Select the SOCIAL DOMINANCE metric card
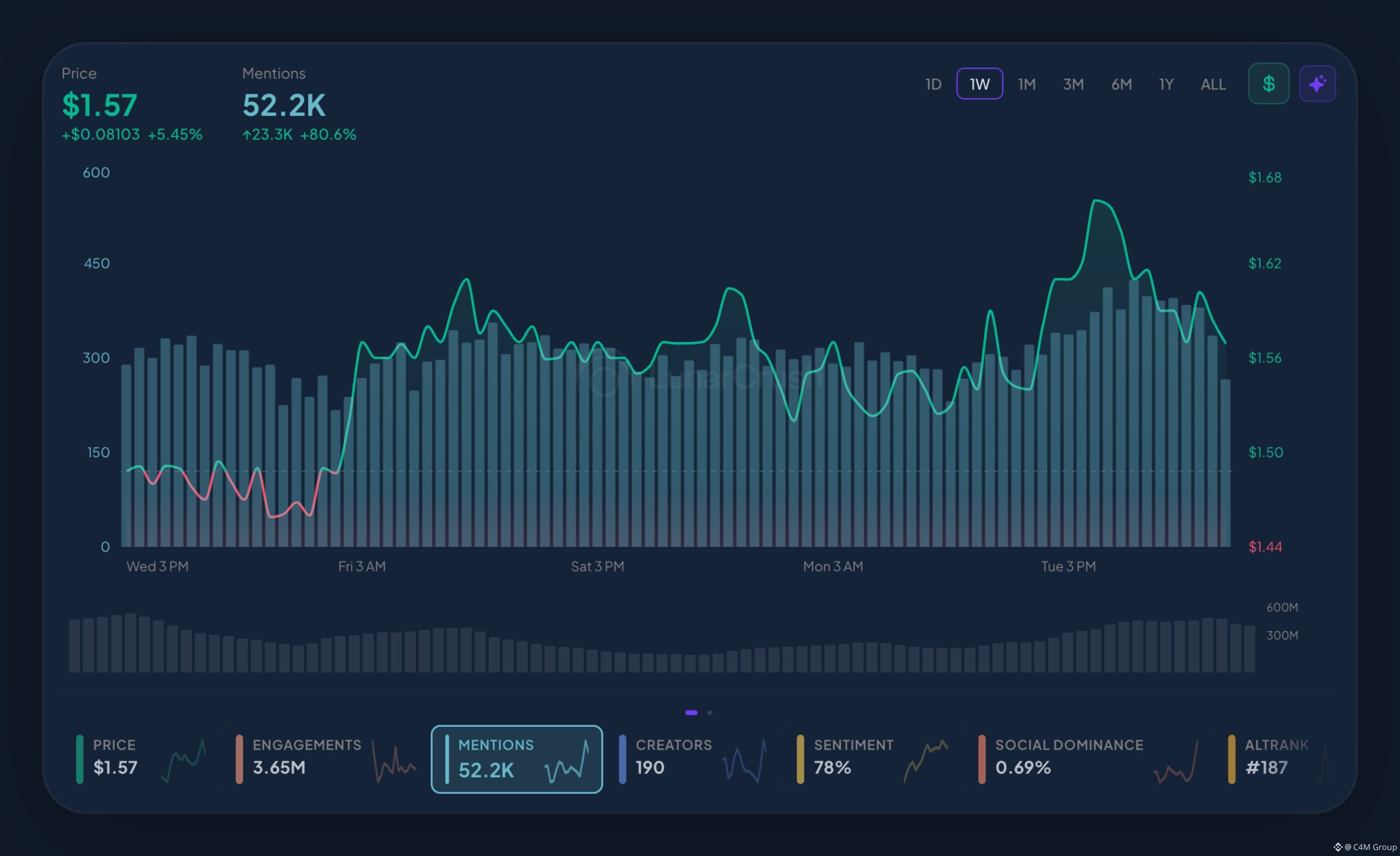The width and height of the screenshot is (1400, 856). pyautogui.click(x=1089, y=759)
